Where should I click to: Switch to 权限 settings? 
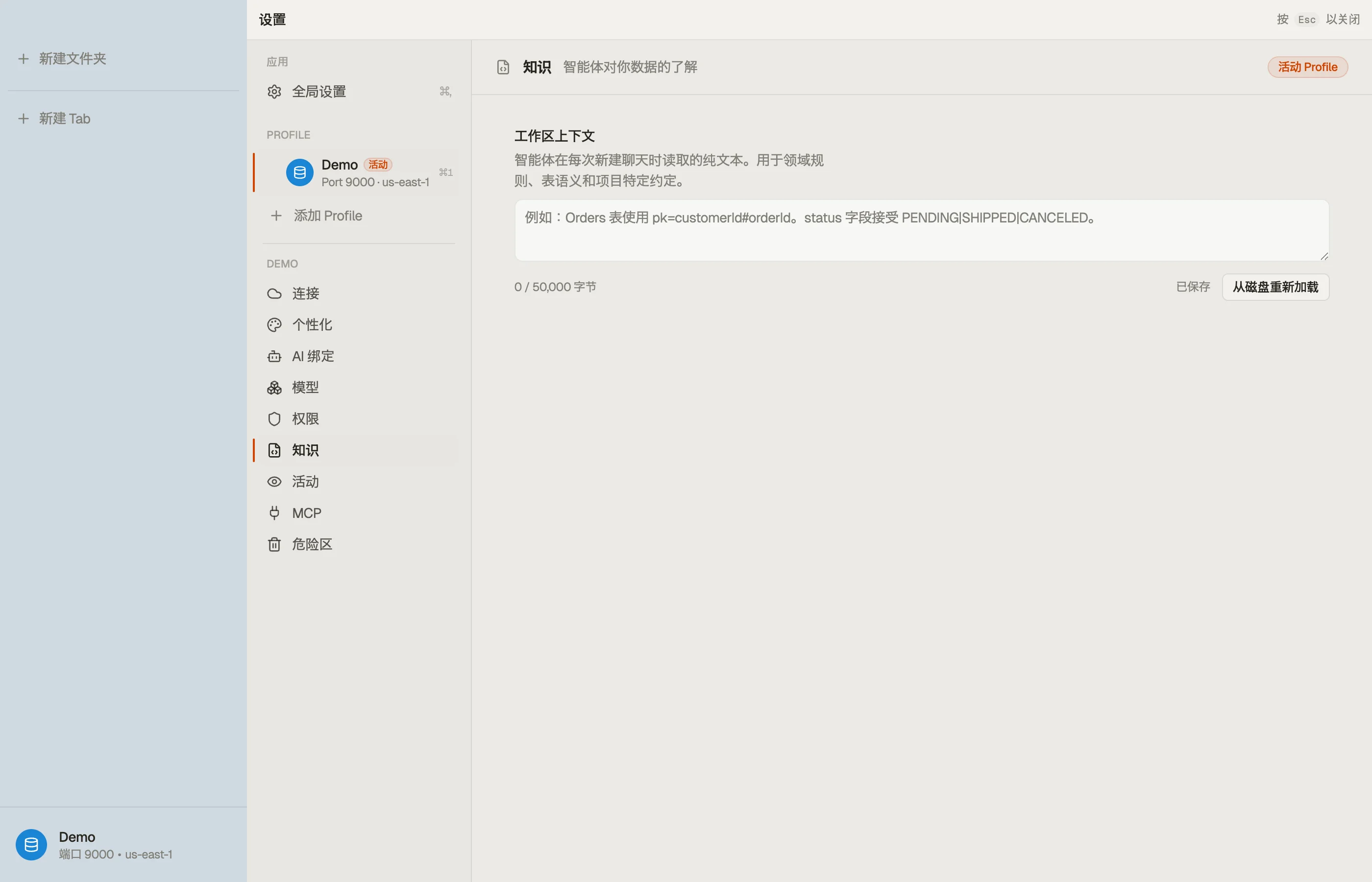coord(359,418)
